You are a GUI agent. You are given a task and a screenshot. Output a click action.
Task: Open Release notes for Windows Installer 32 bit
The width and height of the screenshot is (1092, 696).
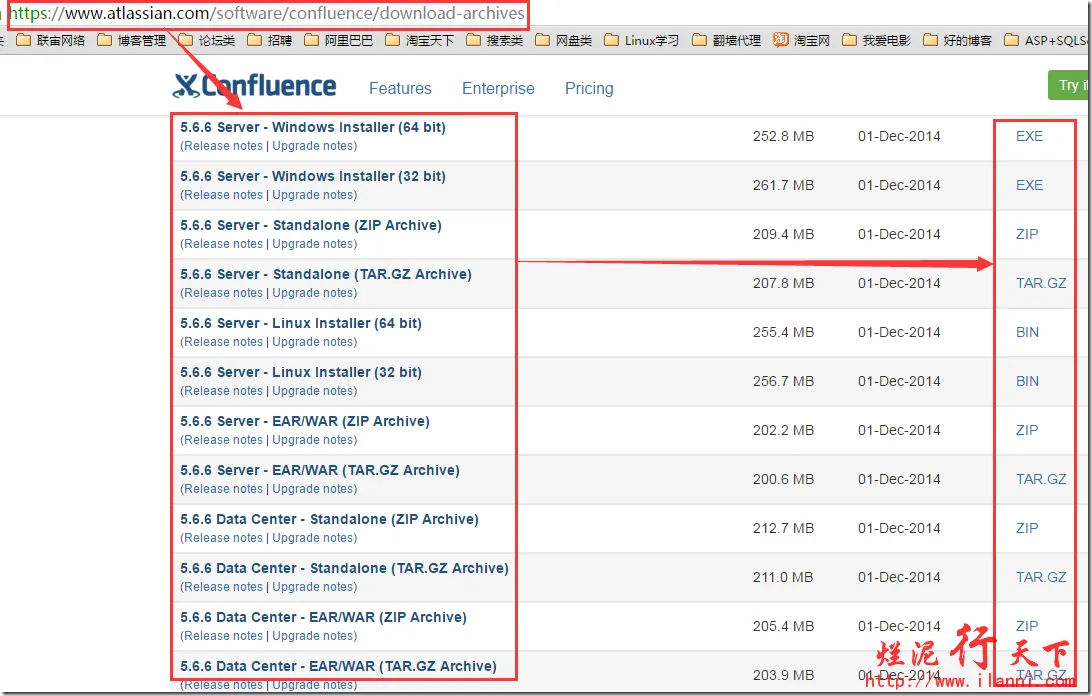click(223, 194)
